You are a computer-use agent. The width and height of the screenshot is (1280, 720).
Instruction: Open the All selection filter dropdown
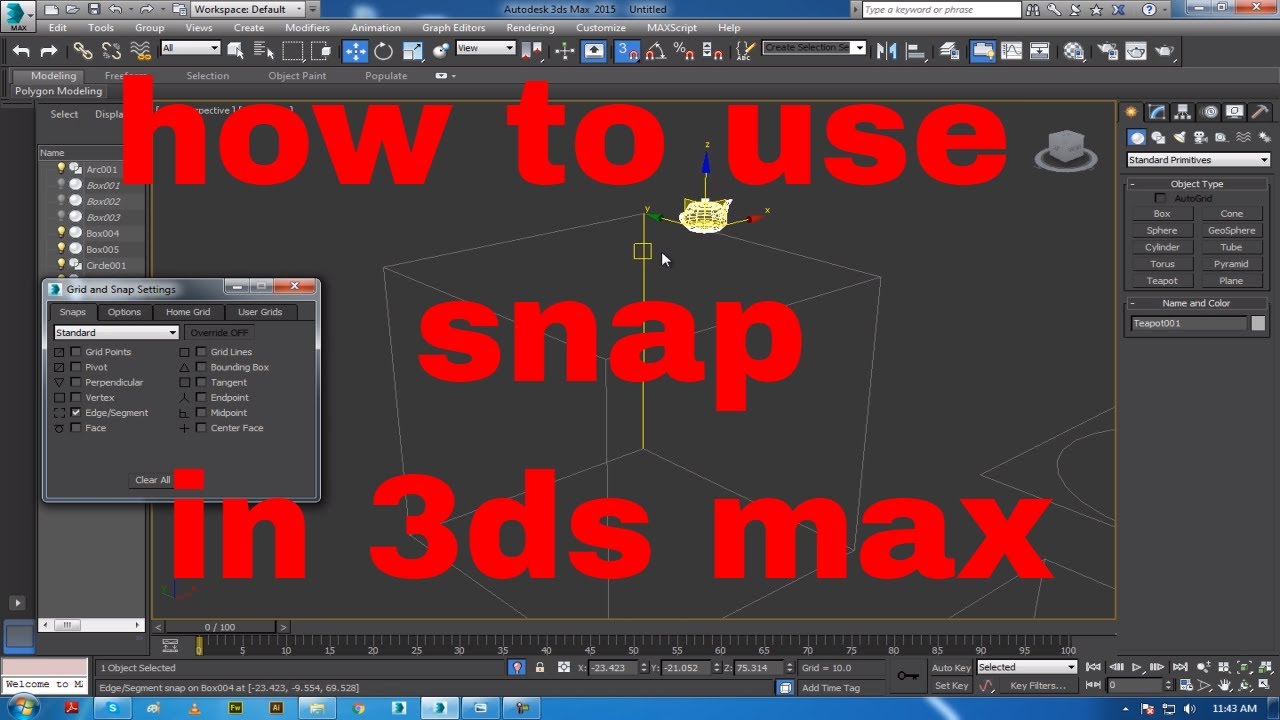[190, 48]
